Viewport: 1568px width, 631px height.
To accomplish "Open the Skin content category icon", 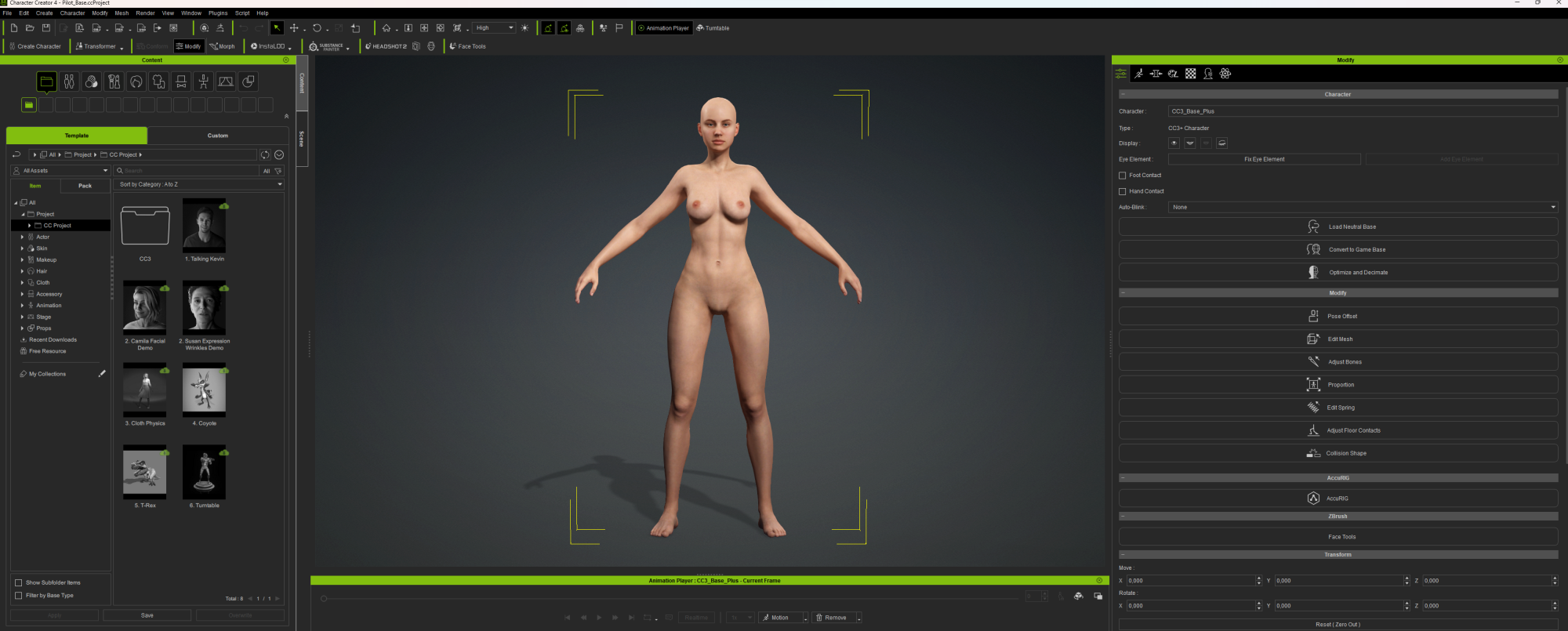I will point(92,82).
